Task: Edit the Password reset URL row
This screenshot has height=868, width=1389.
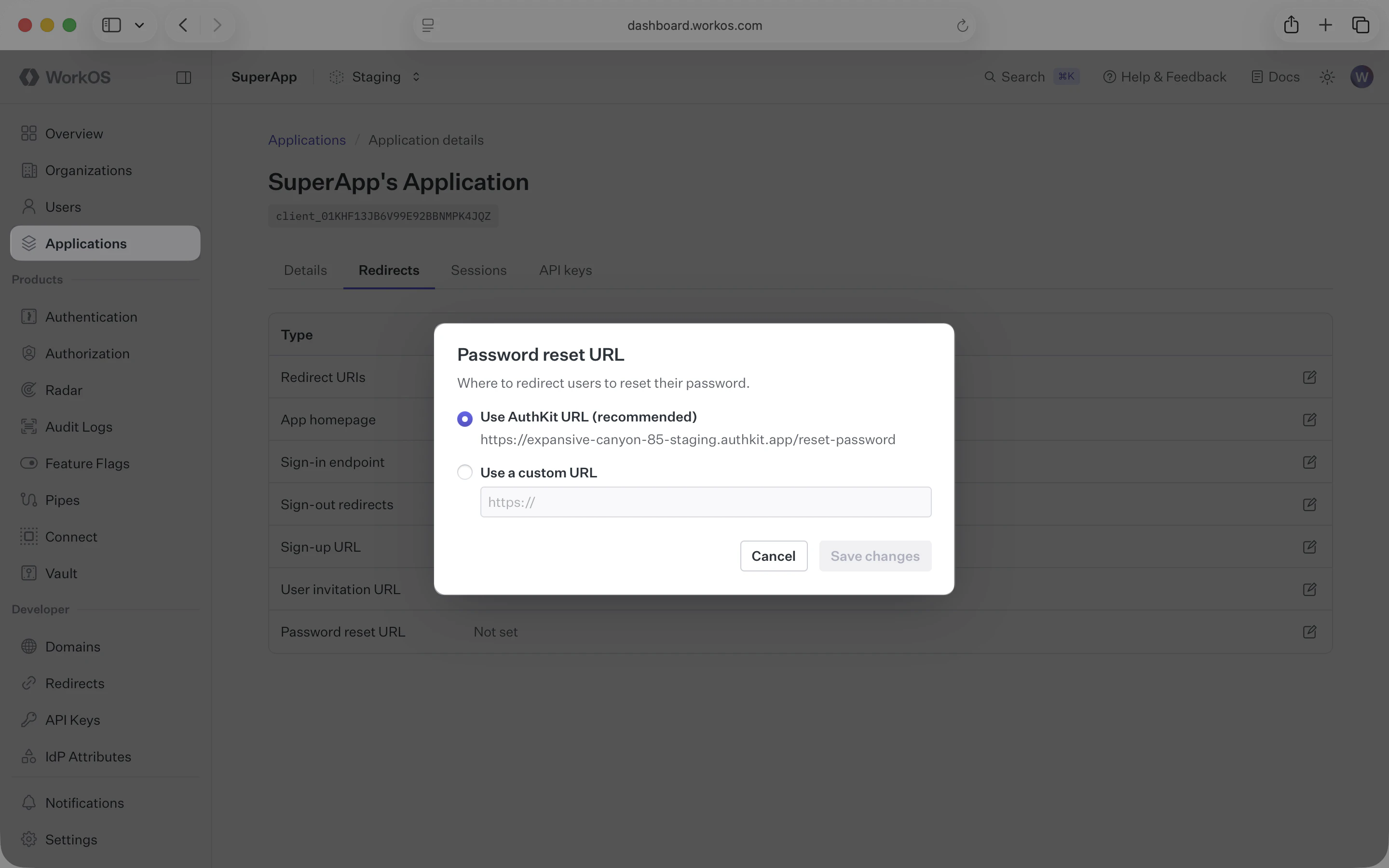Action: [1309, 632]
